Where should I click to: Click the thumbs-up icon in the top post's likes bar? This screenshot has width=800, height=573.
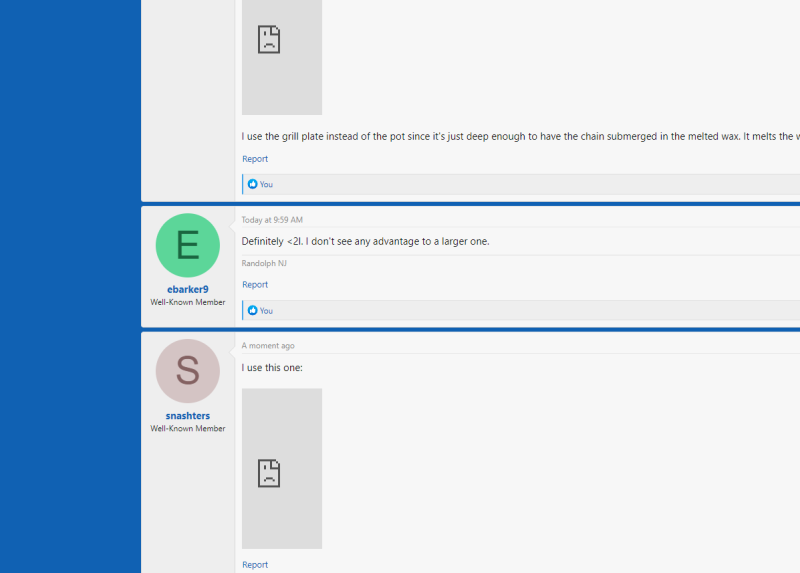click(x=252, y=184)
